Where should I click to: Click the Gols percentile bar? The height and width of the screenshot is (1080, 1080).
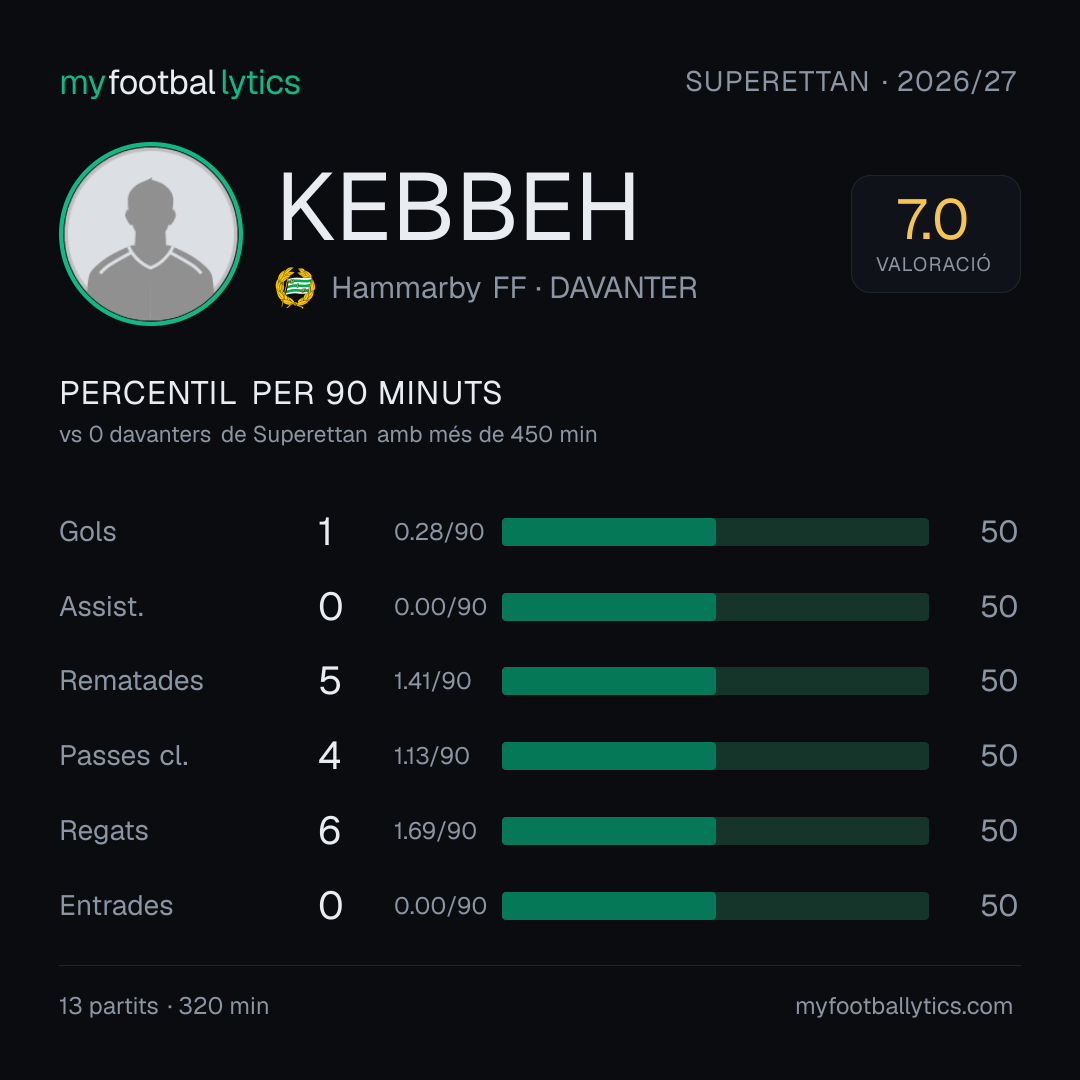tap(715, 532)
